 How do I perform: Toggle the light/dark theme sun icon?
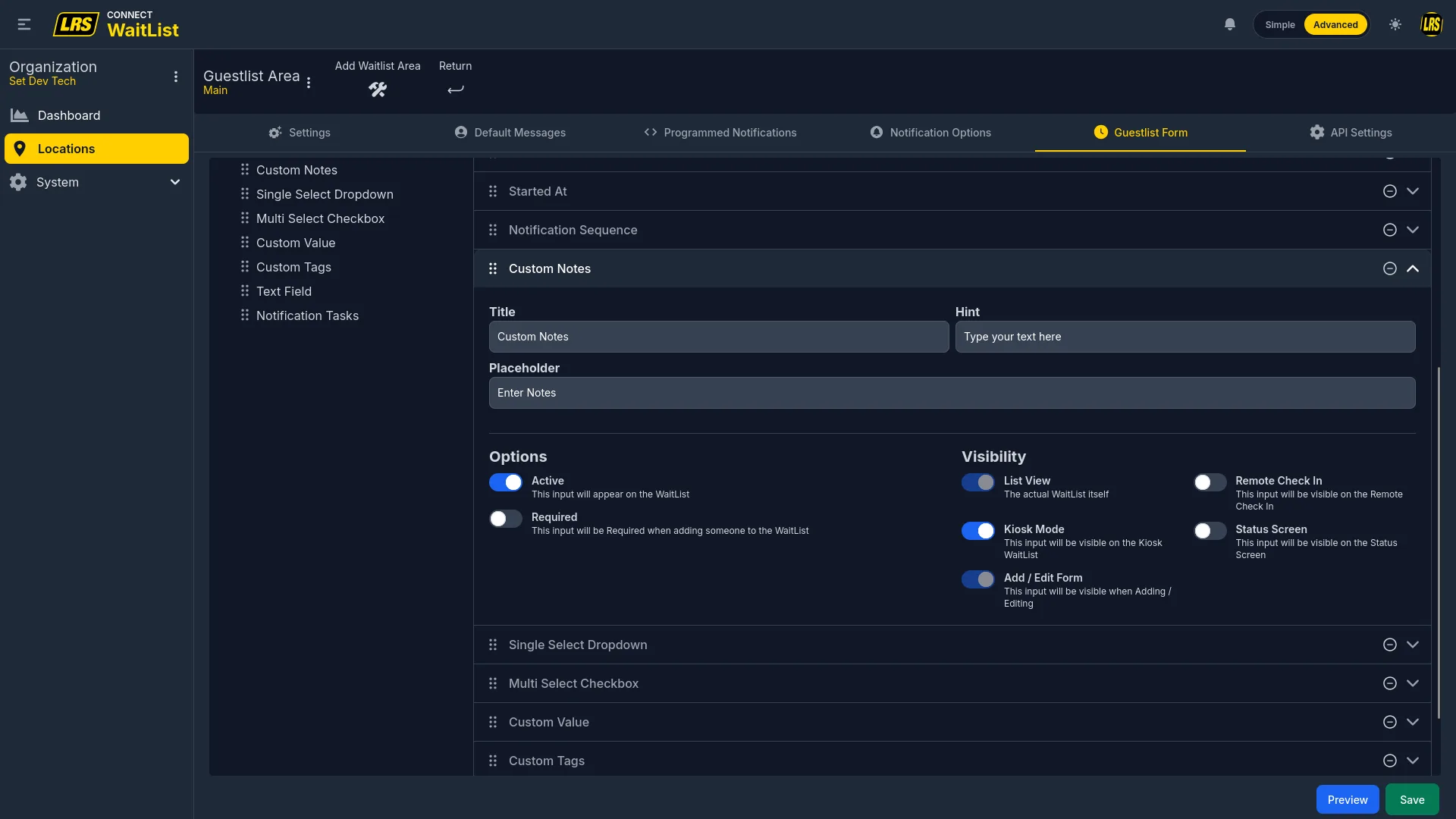coord(1395,24)
